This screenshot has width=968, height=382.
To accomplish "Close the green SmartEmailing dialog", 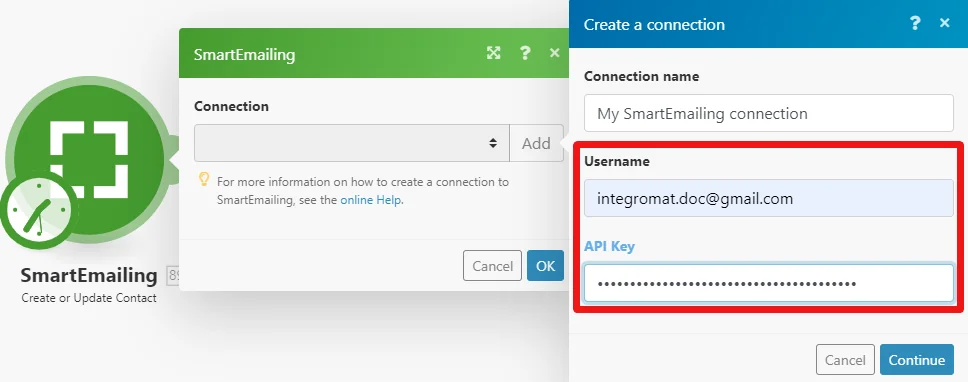I will pyautogui.click(x=554, y=53).
